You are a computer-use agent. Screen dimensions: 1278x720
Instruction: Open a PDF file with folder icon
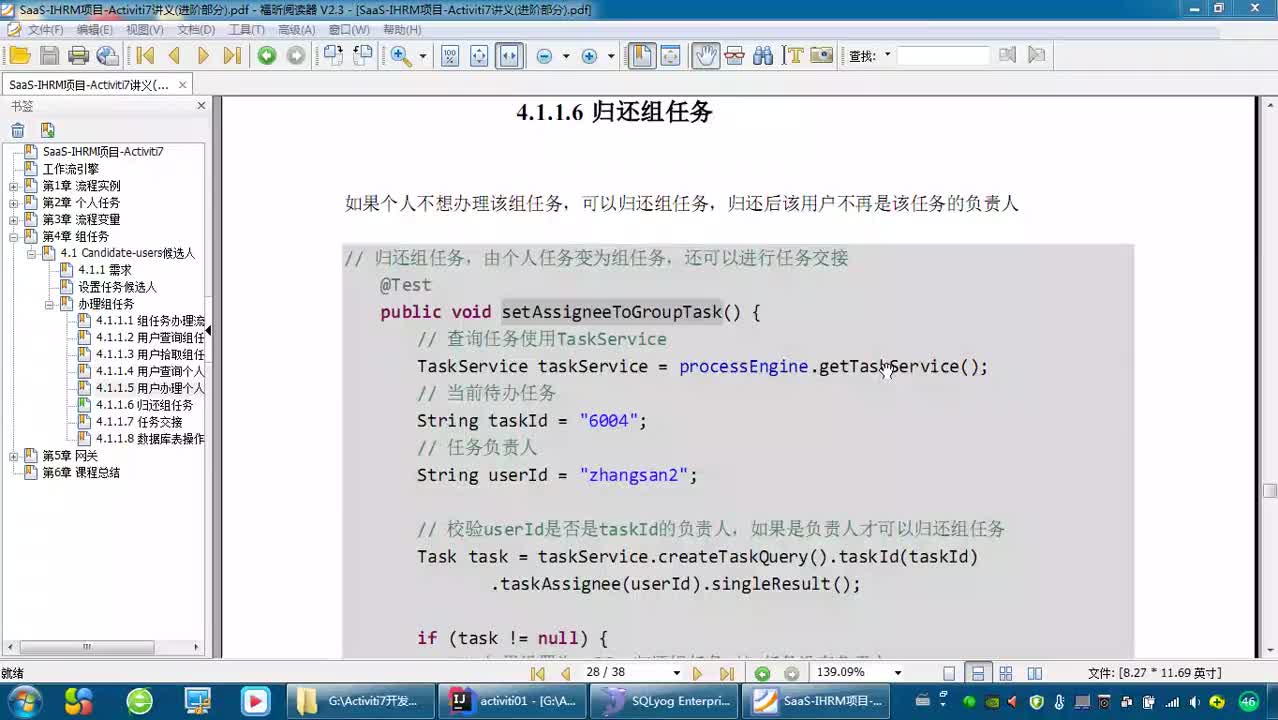[x=19, y=56]
